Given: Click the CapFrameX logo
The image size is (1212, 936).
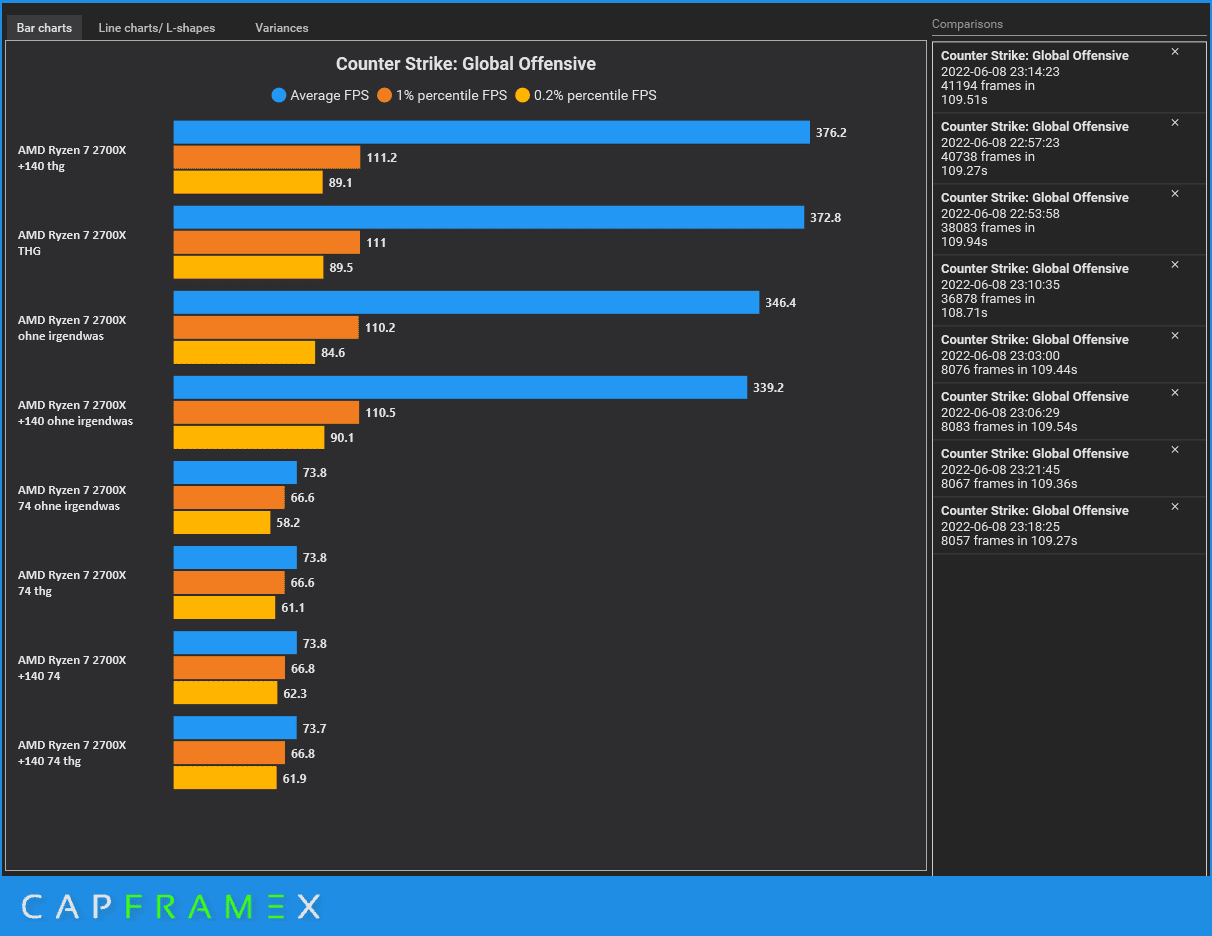Looking at the screenshot, I should pyautogui.click(x=171, y=907).
